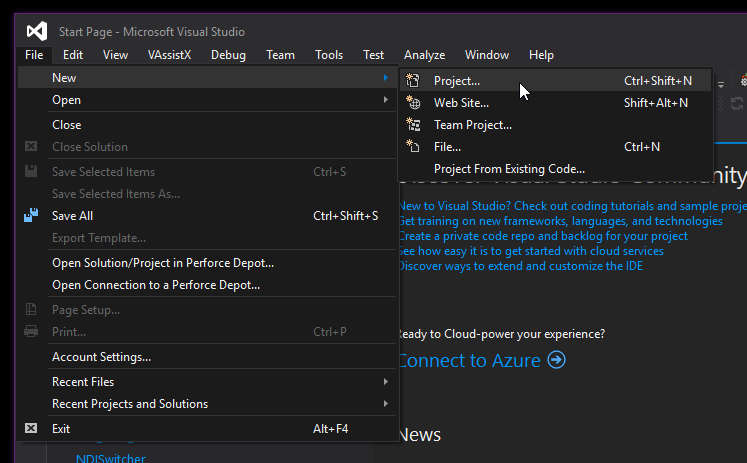Click the Save All disk icon
This screenshot has height=463, width=747.
click(x=31, y=215)
